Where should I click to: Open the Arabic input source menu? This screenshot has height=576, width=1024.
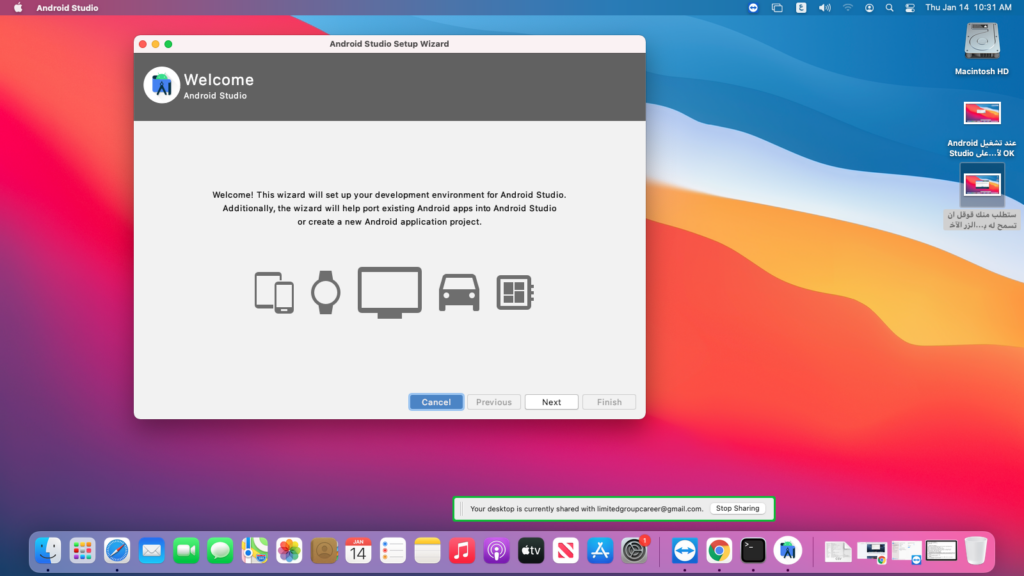coord(801,8)
